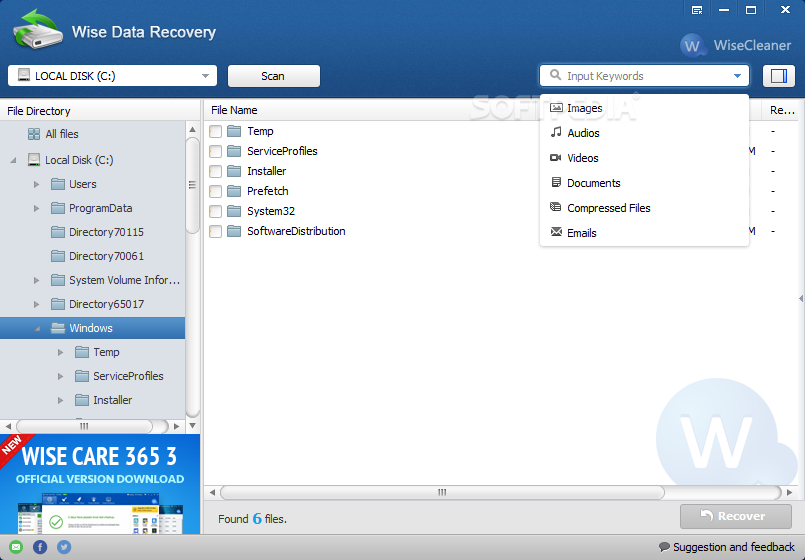Click the SoftwareDistribution folder icon
This screenshot has width=805, height=560.
click(x=234, y=231)
